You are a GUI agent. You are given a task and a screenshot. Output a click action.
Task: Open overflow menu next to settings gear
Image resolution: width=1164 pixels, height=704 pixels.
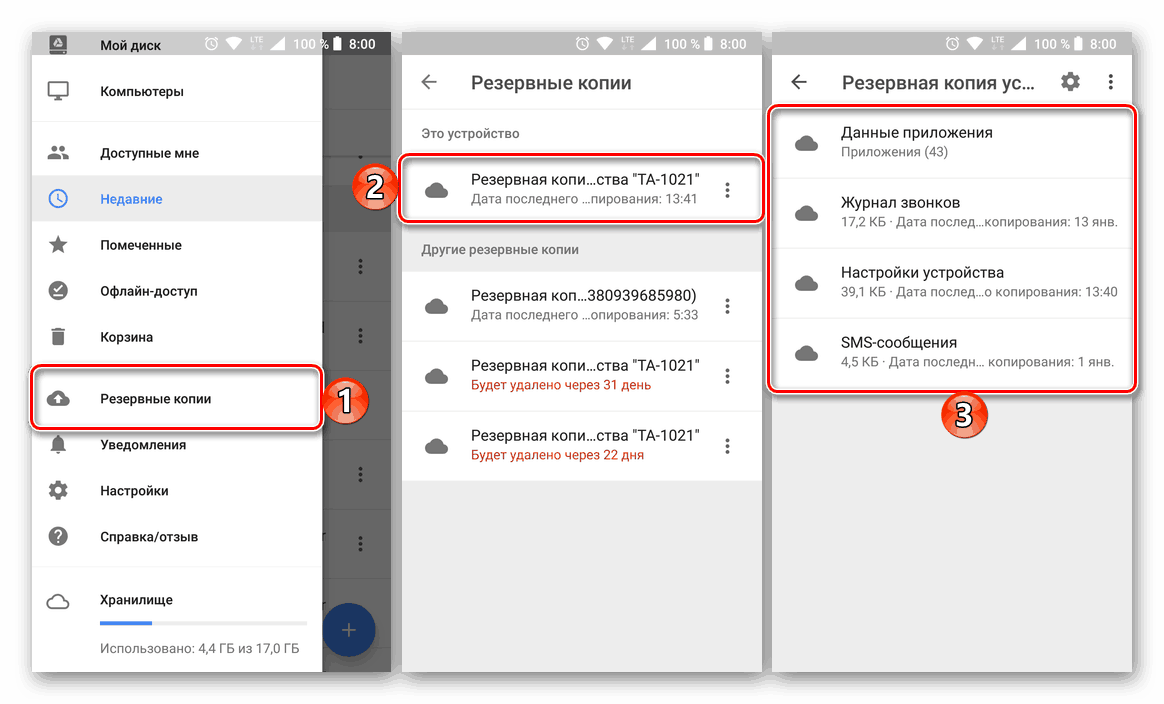click(1111, 82)
